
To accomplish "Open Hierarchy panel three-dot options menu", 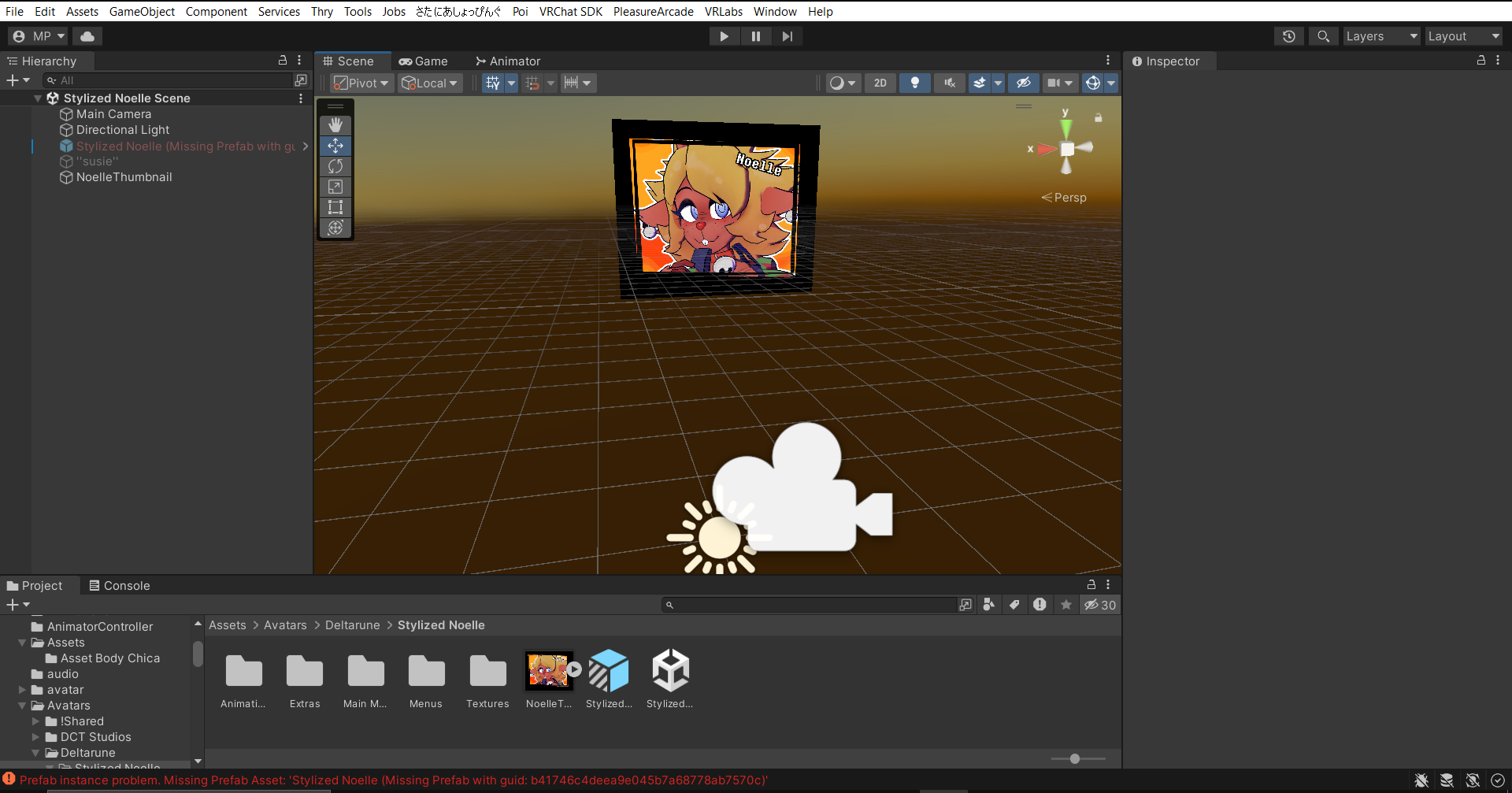I will tap(299, 61).
